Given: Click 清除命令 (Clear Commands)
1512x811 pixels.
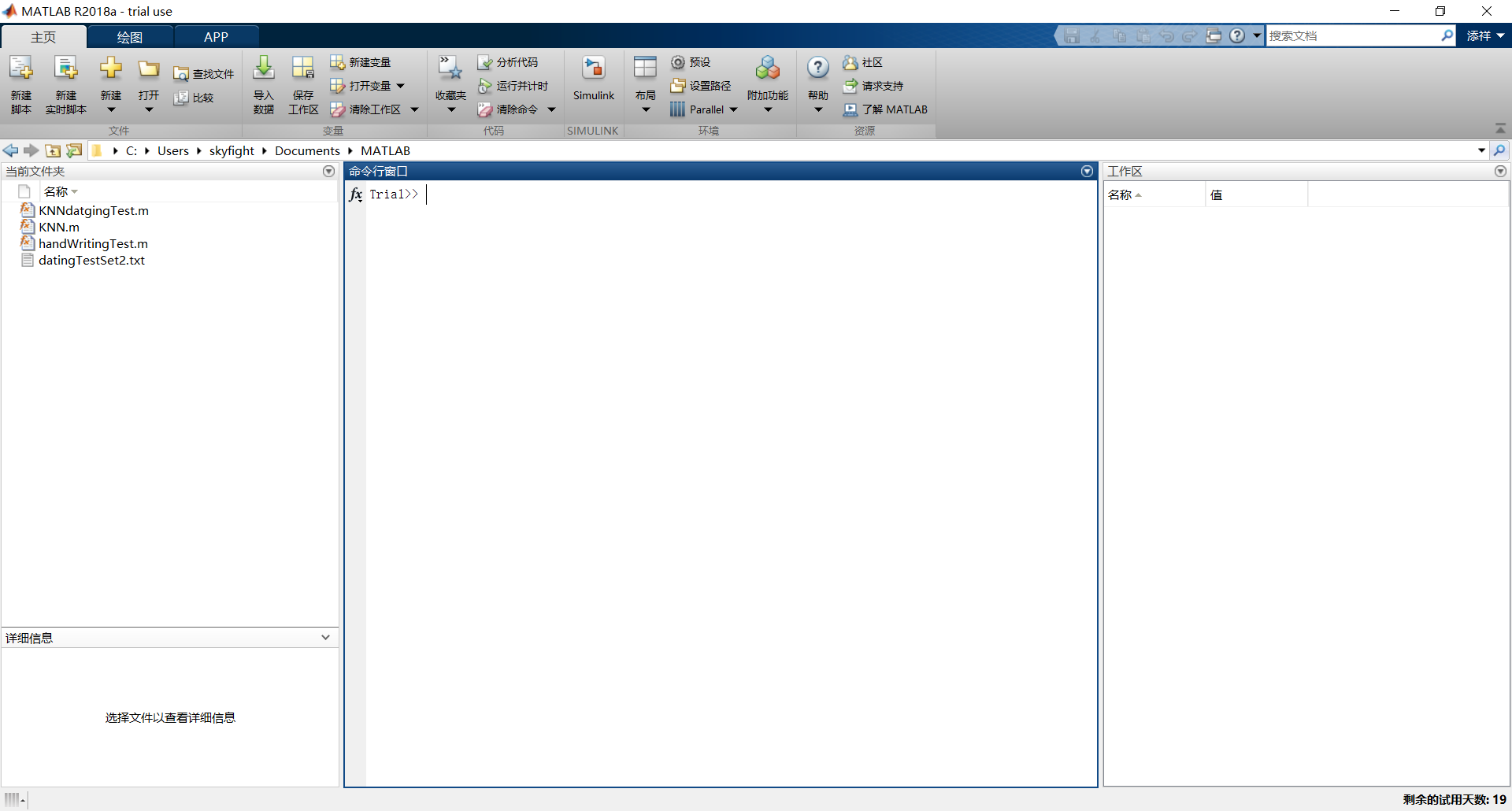Looking at the screenshot, I should (x=508, y=109).
